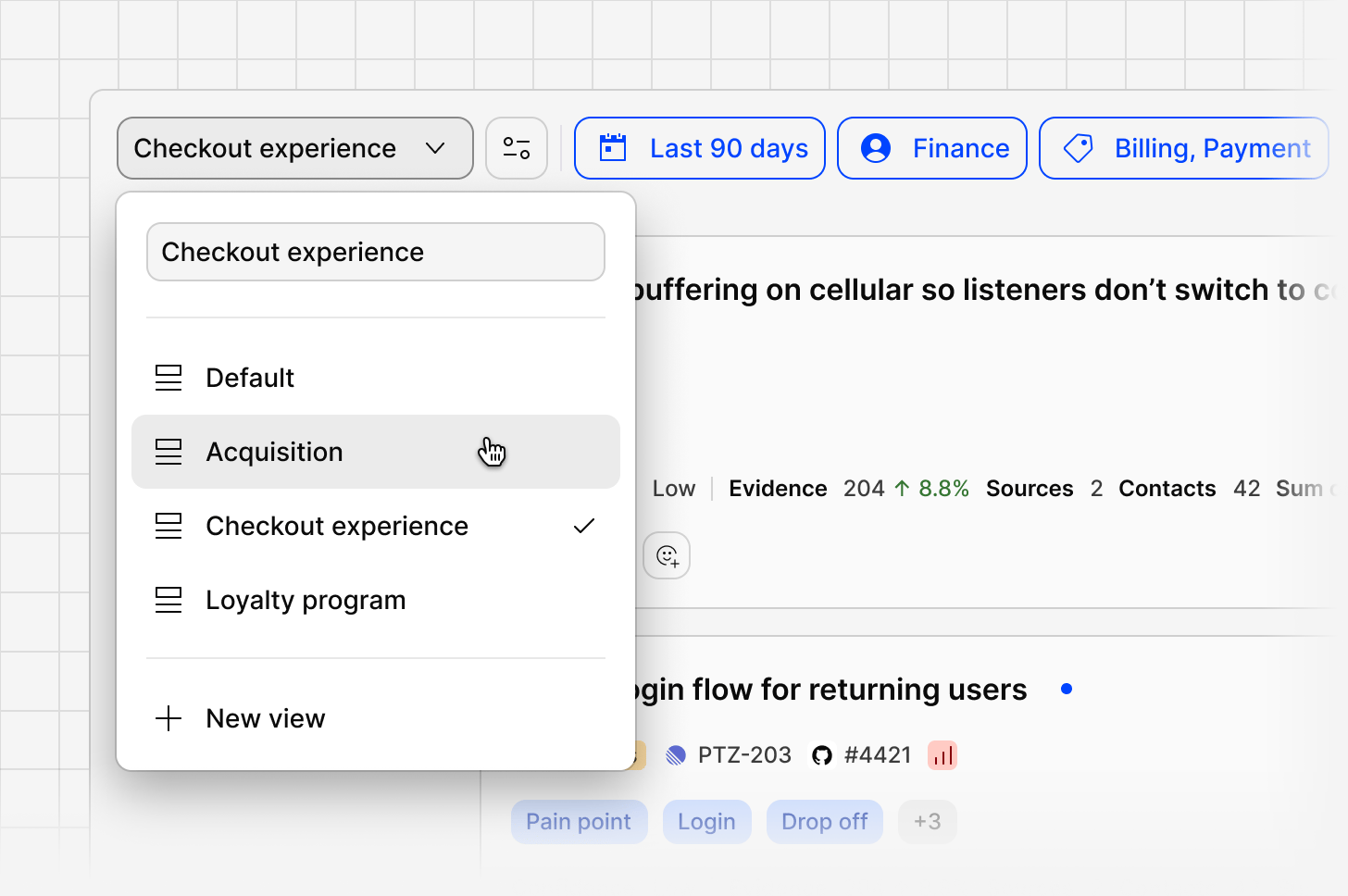Viewport: 1348px width, 896px height.
Task: Click the calendar icon in Last 90 days
Action: (613, 148)
